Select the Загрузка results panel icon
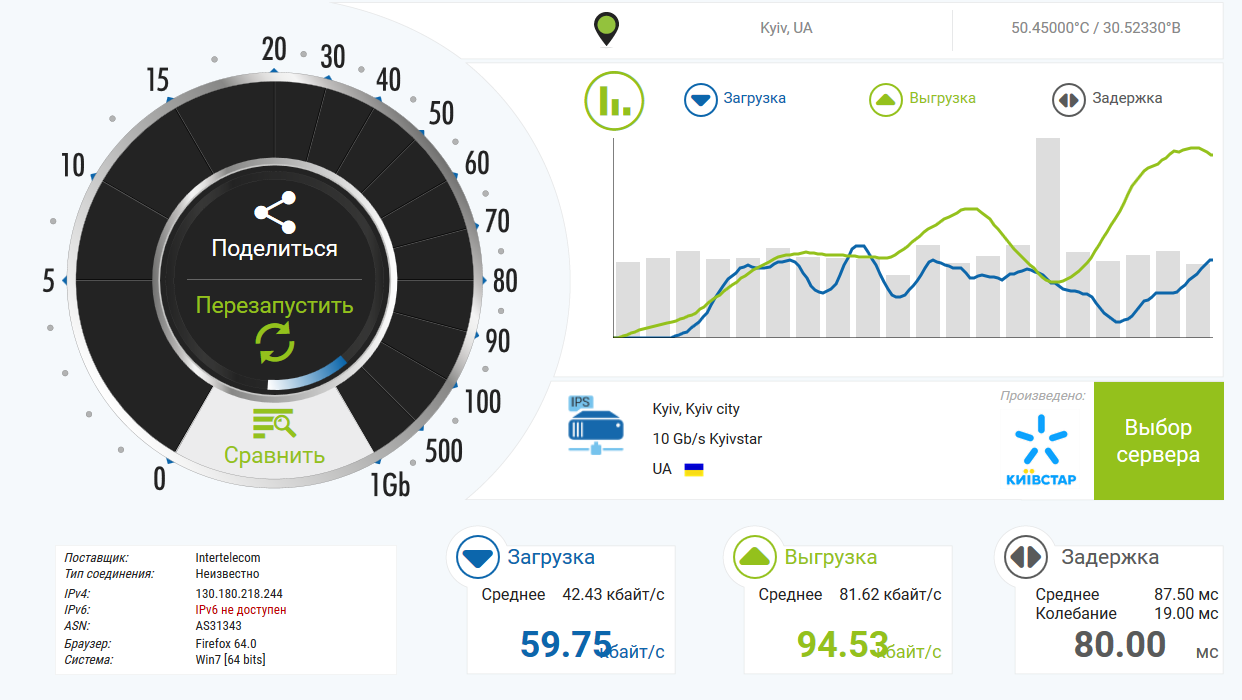The height and width of the screenshot is (700, 1242). coord(477,558)
